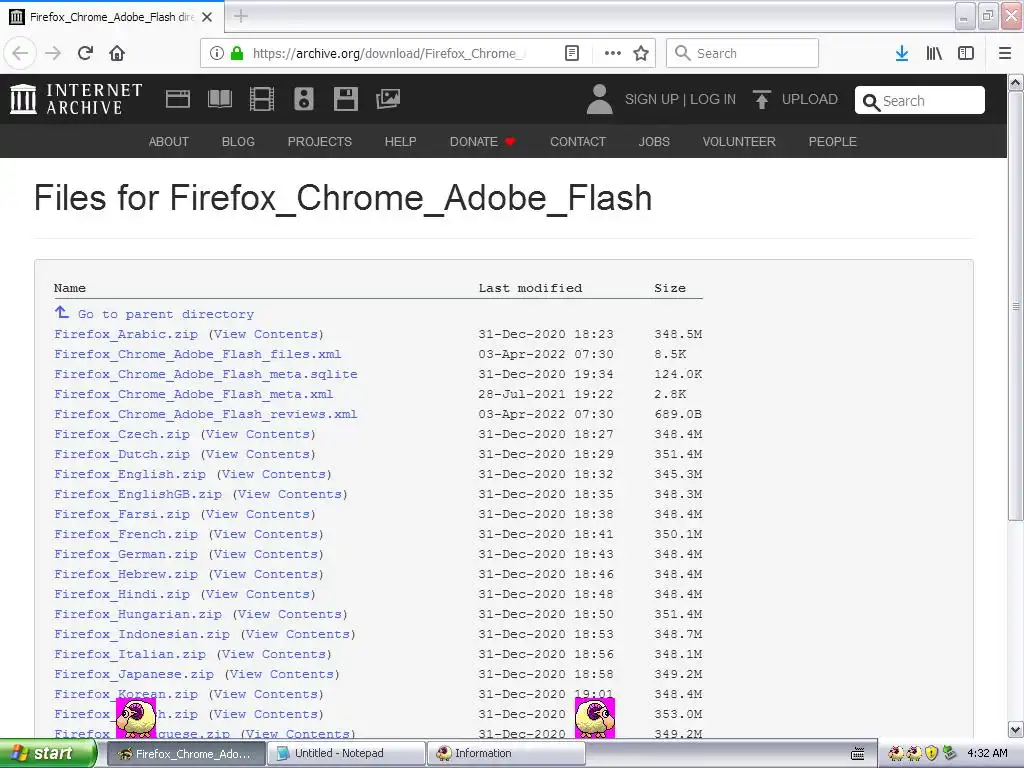
Task: Click the UPLOAD link
Action: [x=810, y=99]
